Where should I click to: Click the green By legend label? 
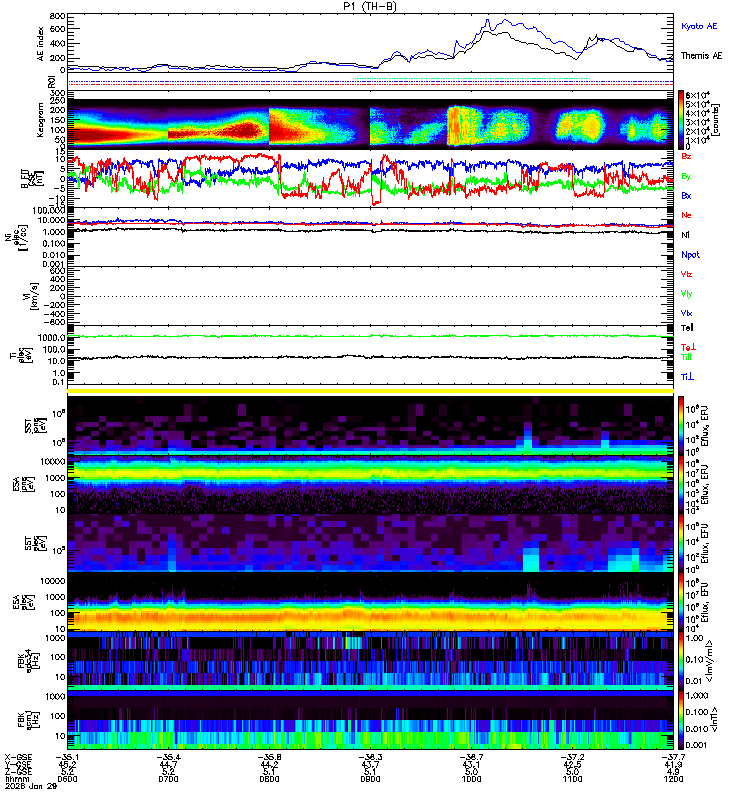(686, 176)
